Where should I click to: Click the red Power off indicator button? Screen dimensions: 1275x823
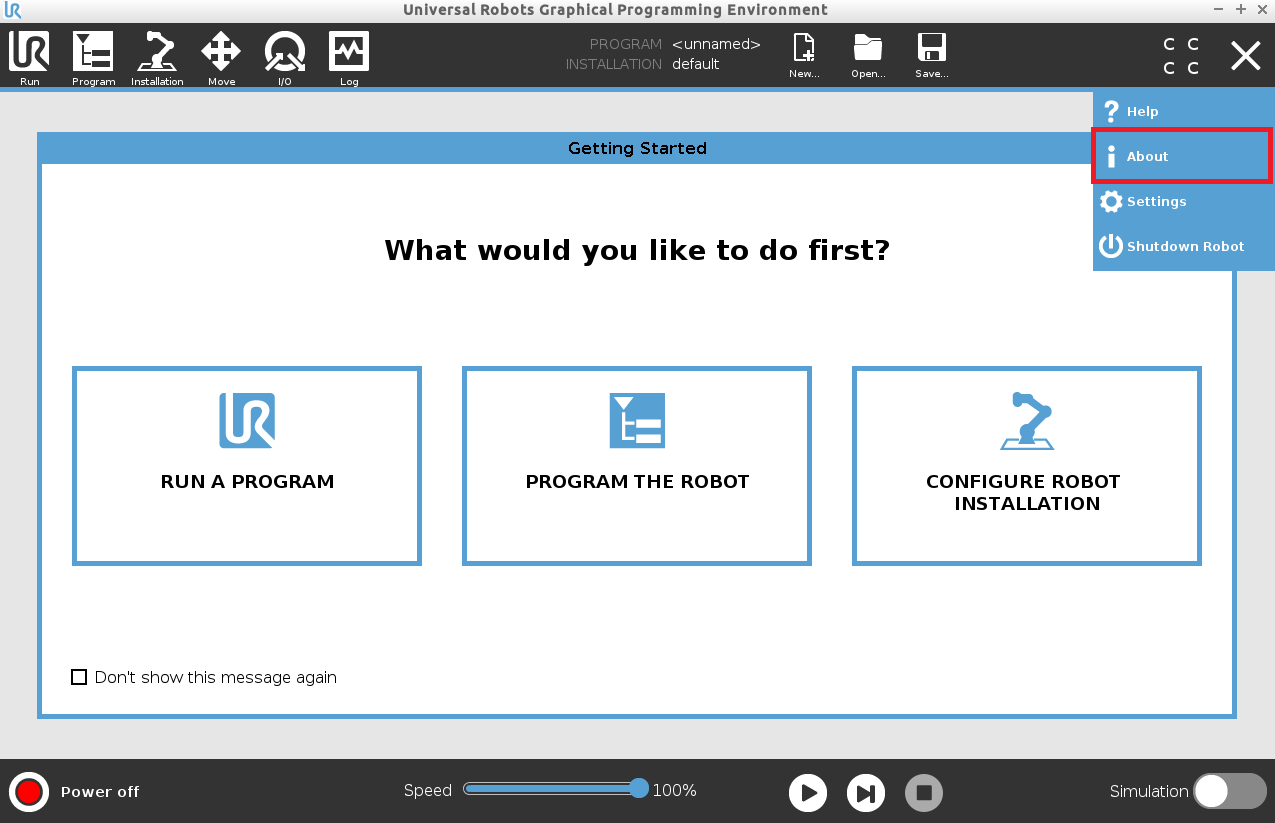coord(29,792)
